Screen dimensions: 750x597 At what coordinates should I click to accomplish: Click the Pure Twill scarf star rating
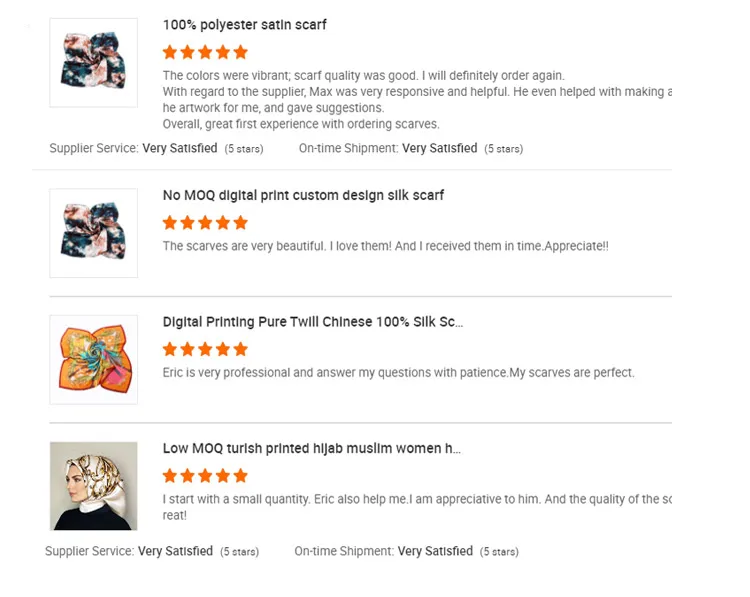coord(205,349)
